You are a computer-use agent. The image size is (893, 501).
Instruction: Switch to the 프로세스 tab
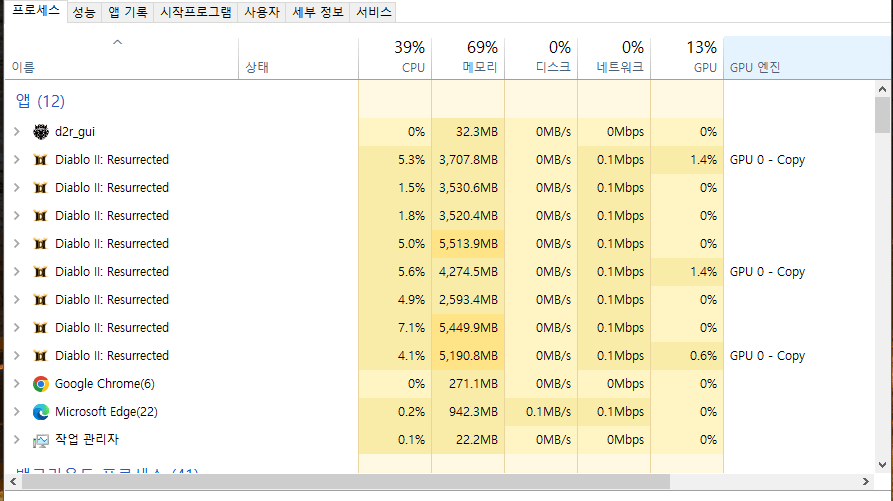click(36, 10)
